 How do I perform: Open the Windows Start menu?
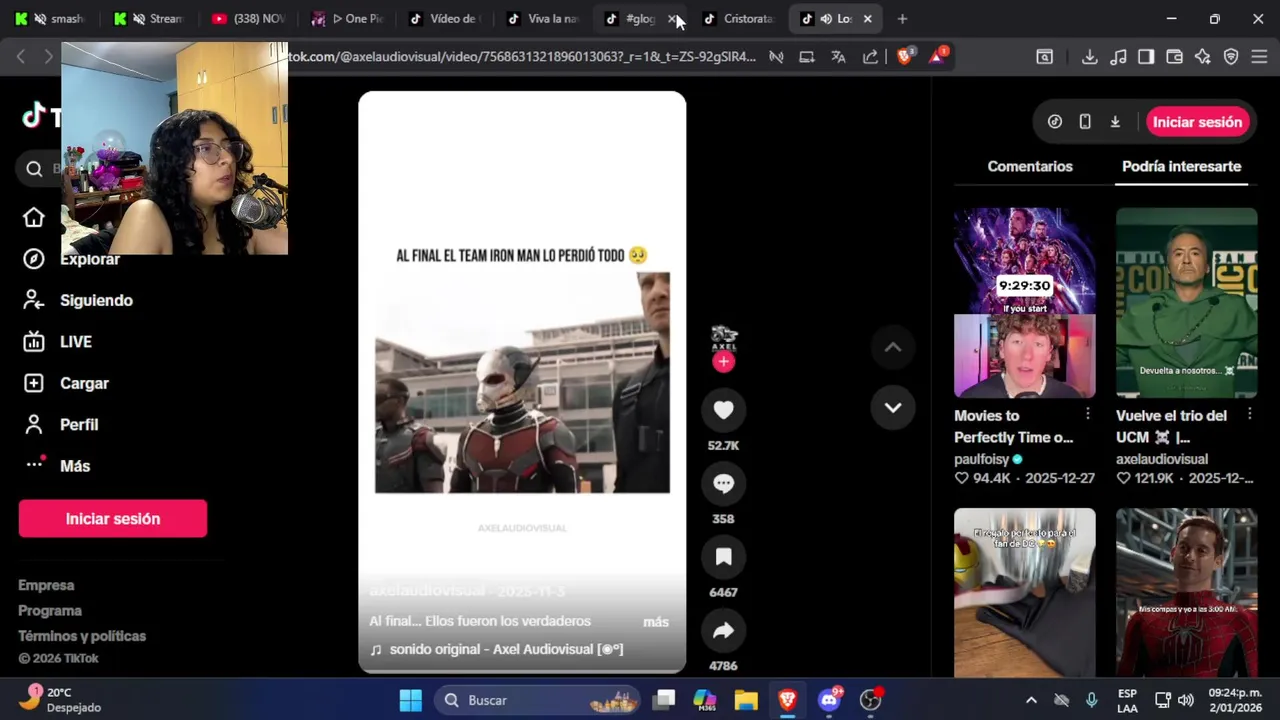(x=410, y=700)
